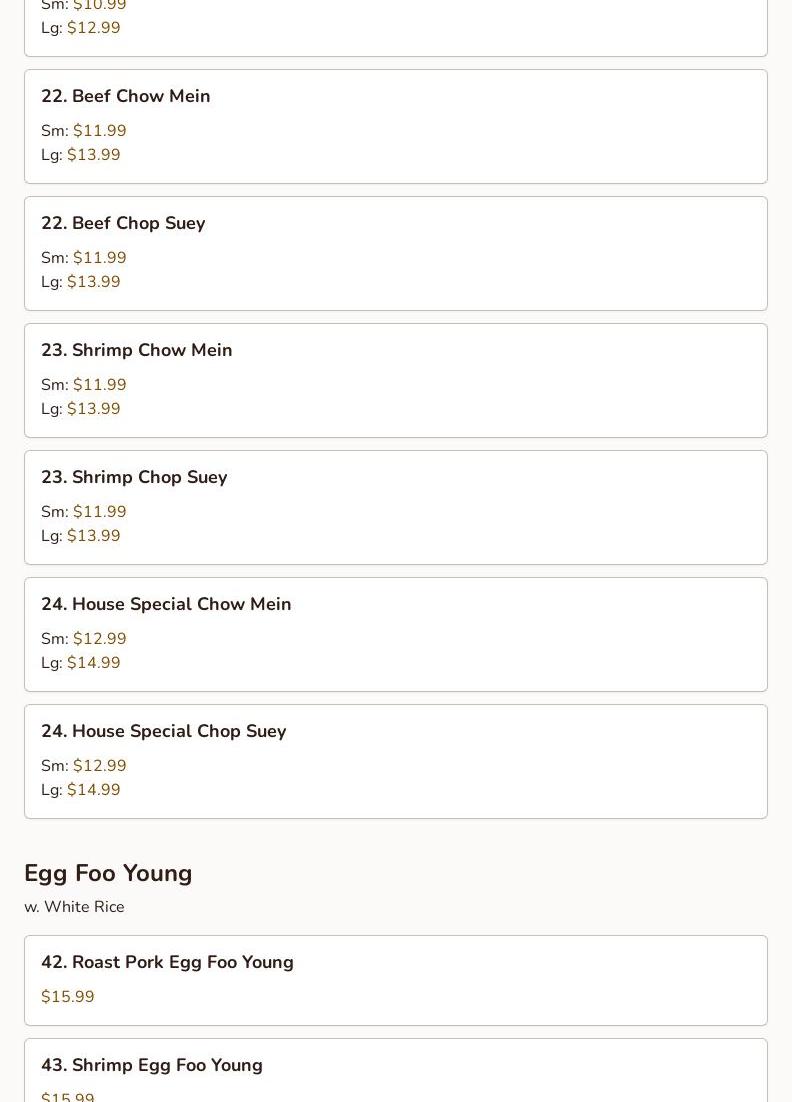Pick large $14.99 House Special Chop Suey
The image size is (792, 1102).
pos(93,790)
